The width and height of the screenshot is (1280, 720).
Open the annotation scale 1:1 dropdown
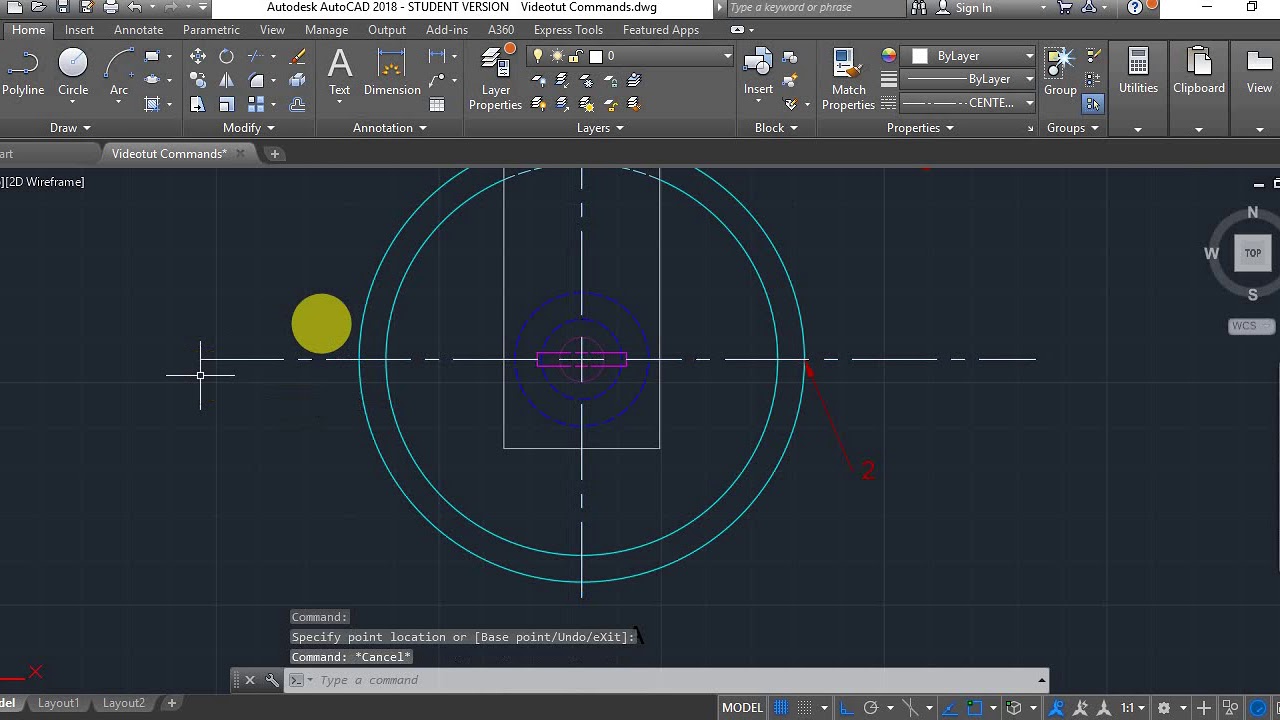(1132, 707)
